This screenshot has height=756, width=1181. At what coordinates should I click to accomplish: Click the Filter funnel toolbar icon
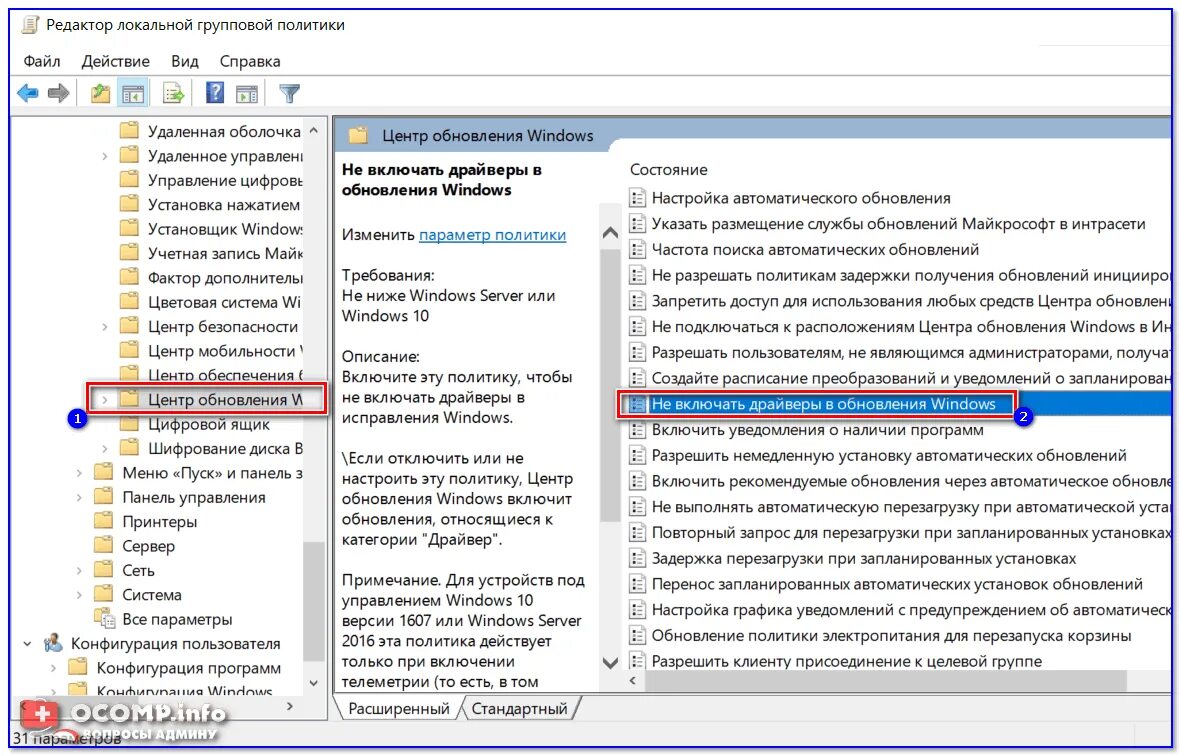289,93
